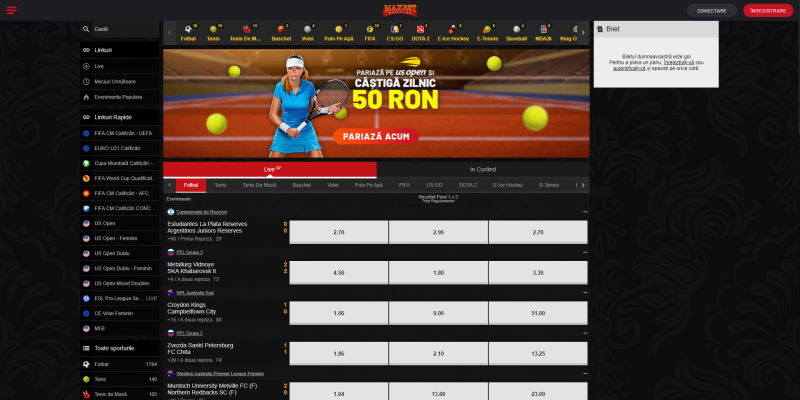Bet 51.00 on Campbelltown City win
Viewport: 800px width, 400px height.
(x=538, y=313)
